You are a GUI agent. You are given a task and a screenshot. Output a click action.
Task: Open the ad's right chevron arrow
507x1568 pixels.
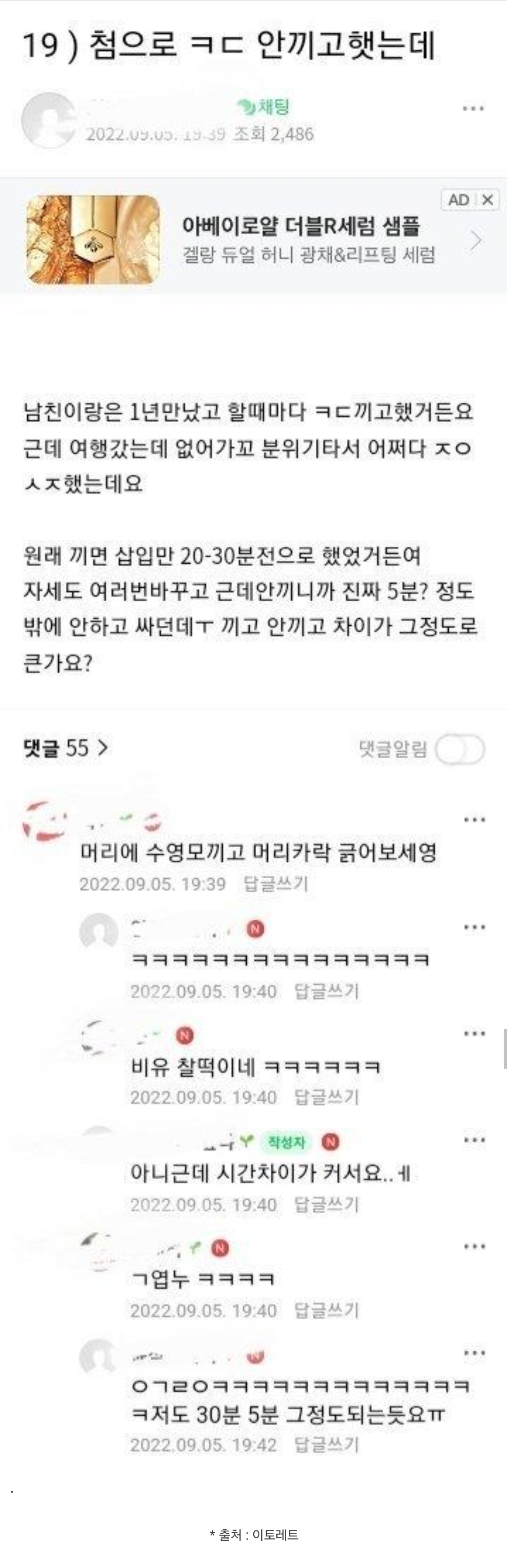click(x=476, y=240)
